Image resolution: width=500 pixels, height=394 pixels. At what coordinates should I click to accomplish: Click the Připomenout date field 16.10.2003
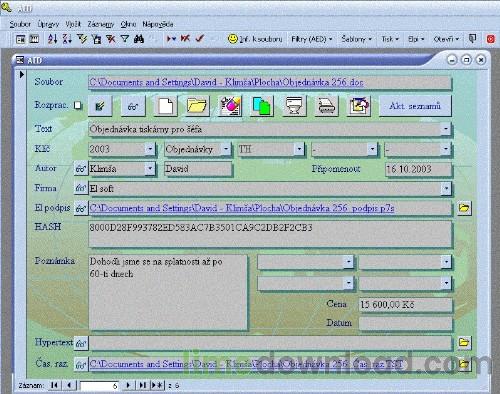point(418,169)
